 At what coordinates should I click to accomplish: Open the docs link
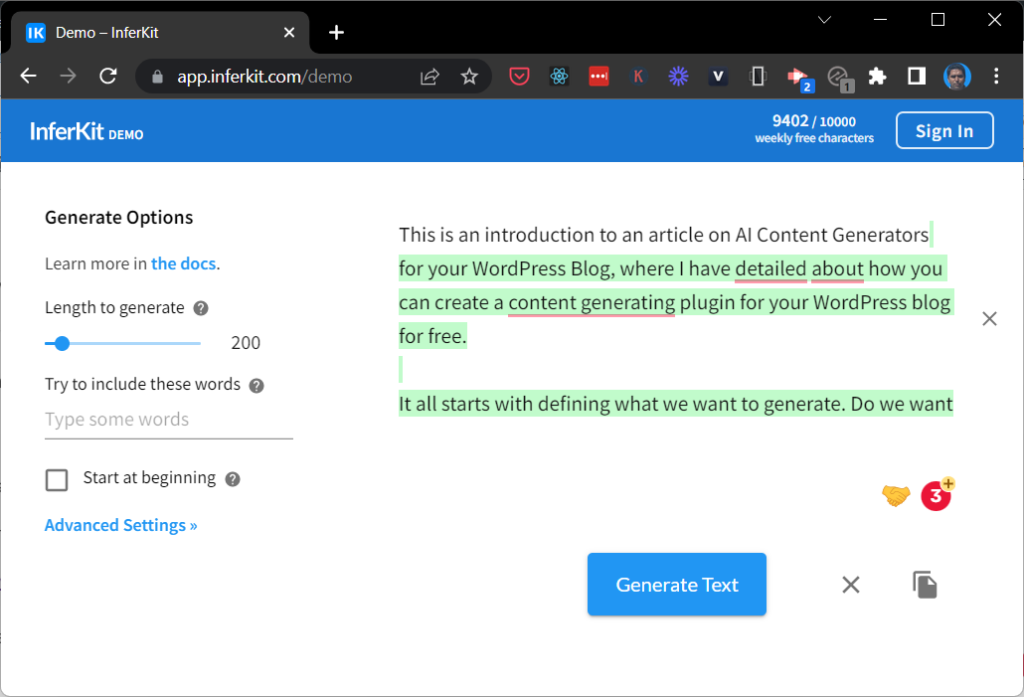pos(184,263)
